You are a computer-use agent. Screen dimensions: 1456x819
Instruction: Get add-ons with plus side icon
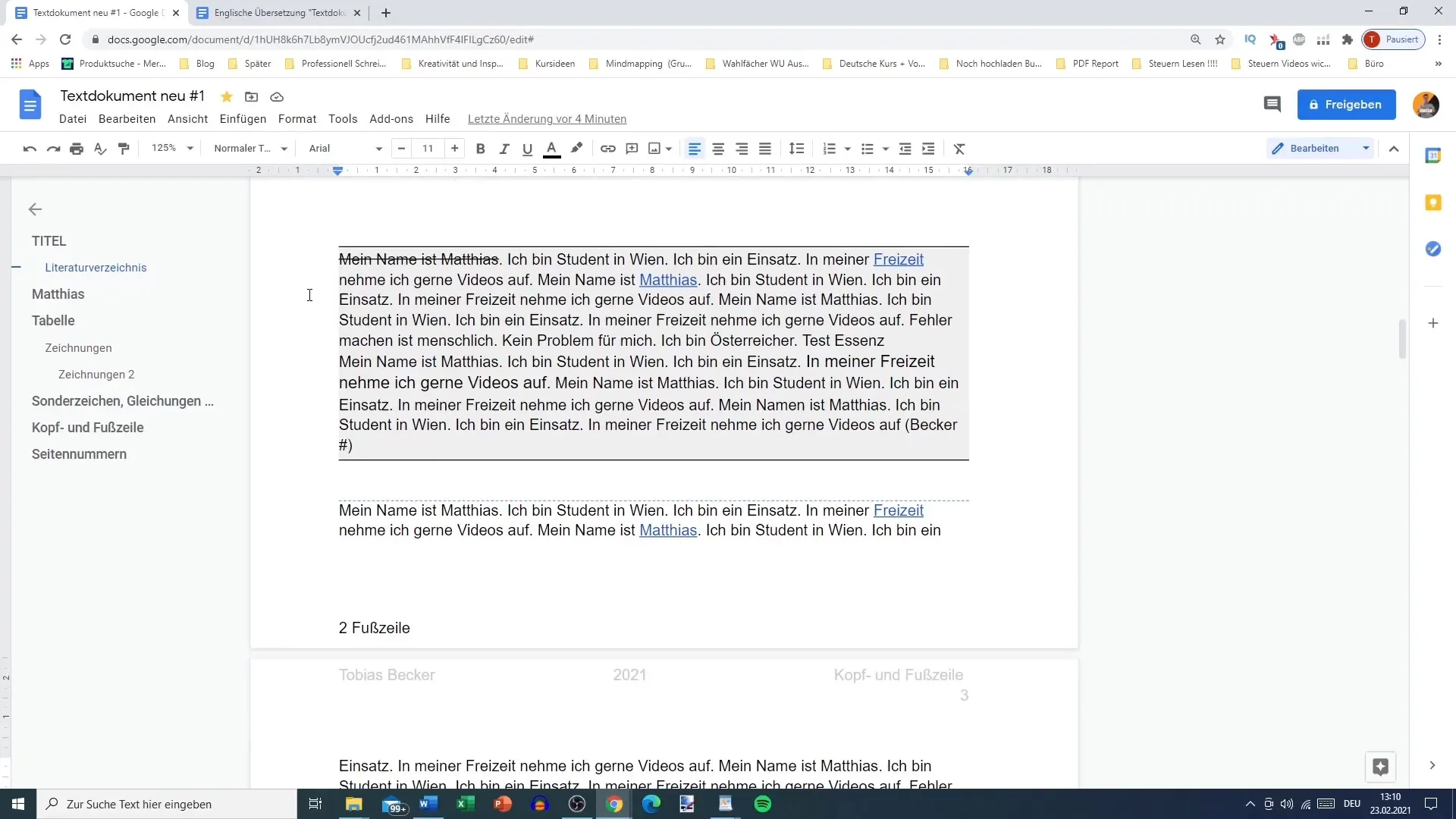click(1432, 323)
